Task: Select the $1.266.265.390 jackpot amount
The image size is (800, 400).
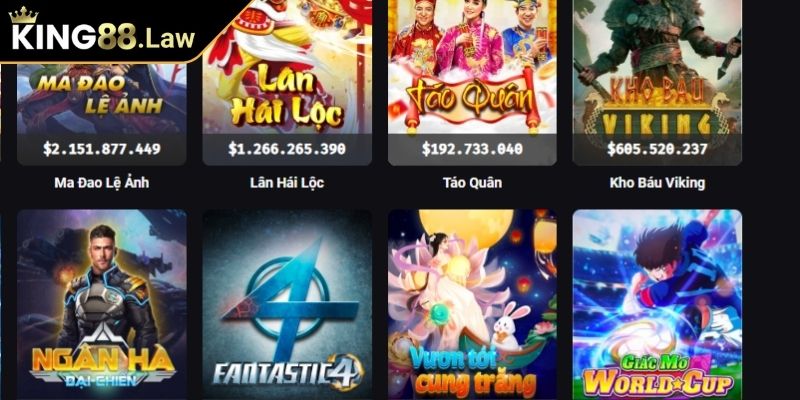Action: 287,149
